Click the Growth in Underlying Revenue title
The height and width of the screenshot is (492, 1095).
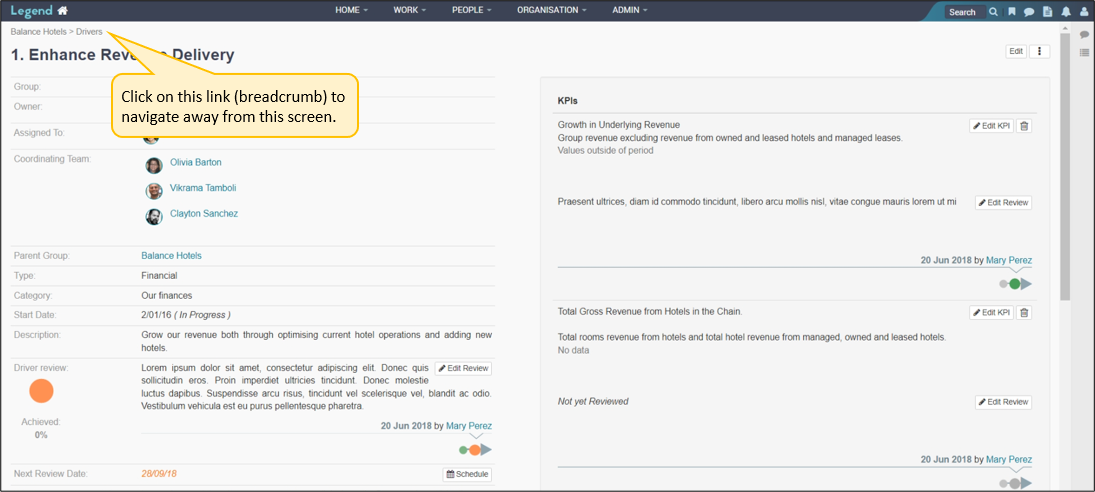[x=619, y=125]
